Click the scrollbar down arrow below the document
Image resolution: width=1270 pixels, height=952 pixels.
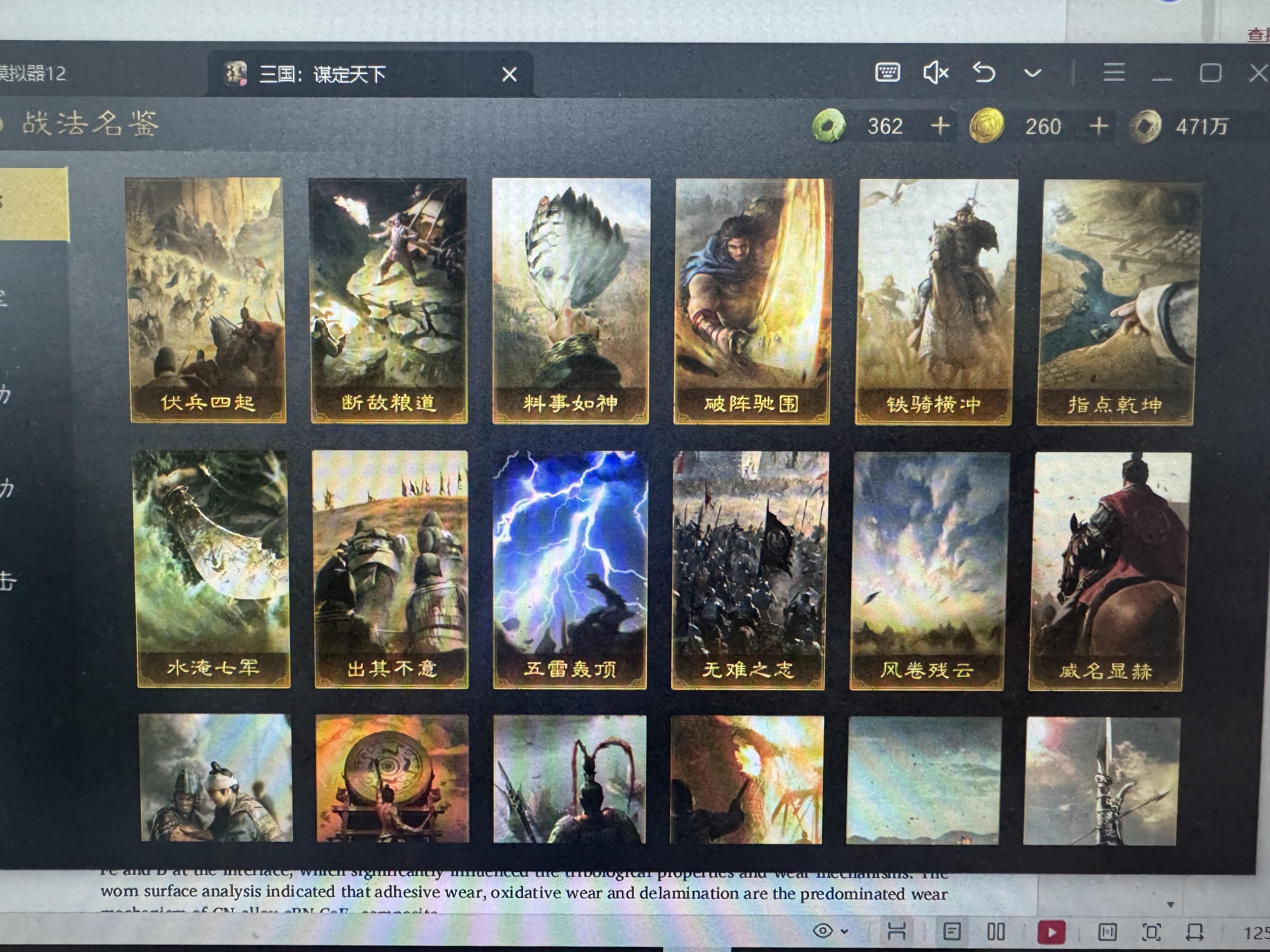(1170, 905)
